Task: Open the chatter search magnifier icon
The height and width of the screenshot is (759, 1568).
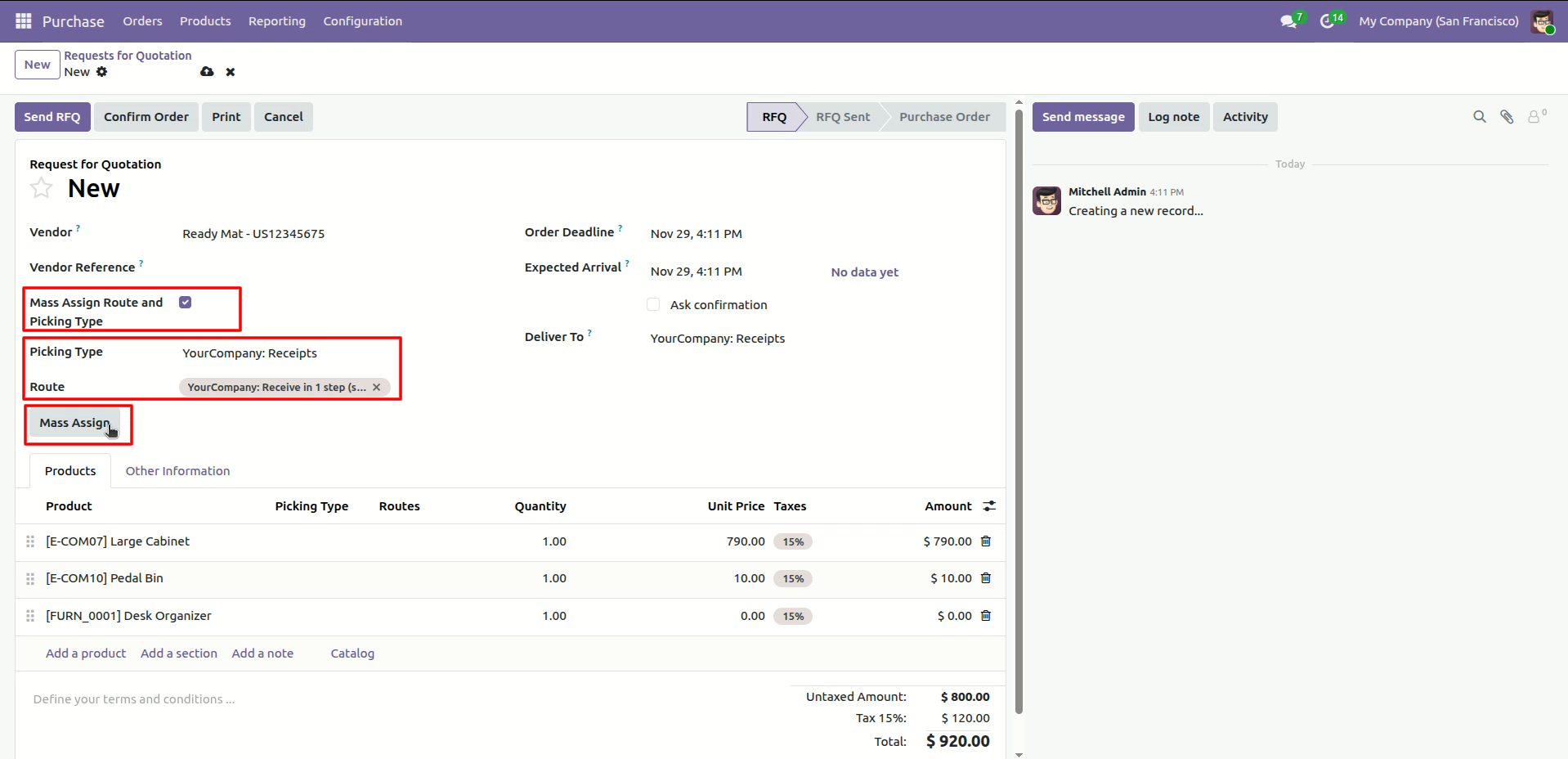Action: click(x=1479, y=117)
